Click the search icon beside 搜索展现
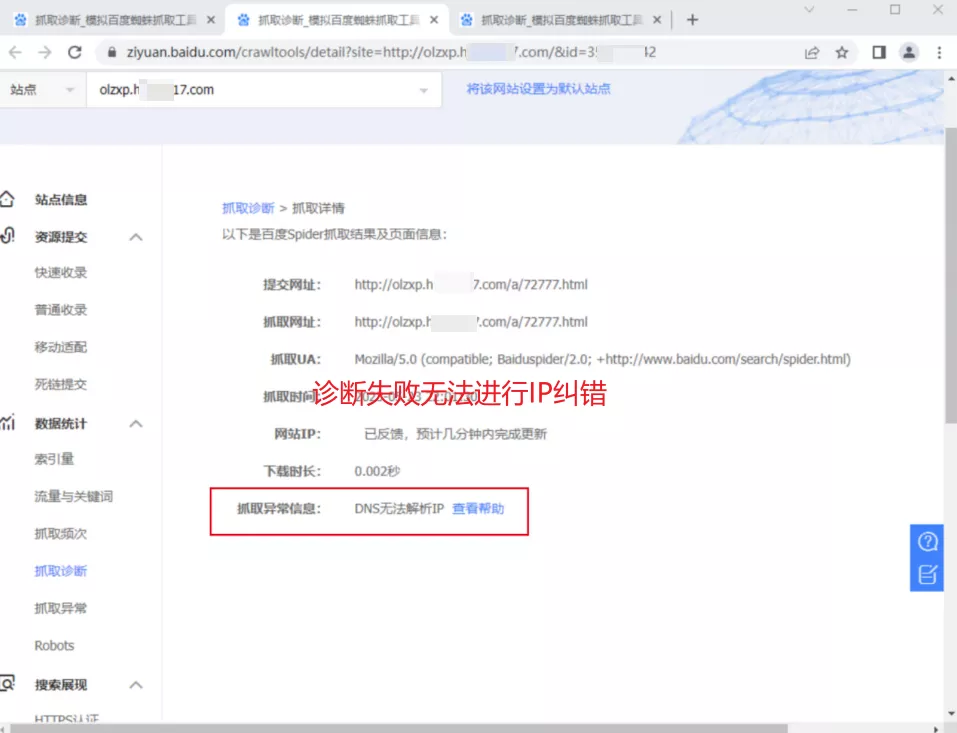Viewport: 957px width, 733px height. click(7, 684)
